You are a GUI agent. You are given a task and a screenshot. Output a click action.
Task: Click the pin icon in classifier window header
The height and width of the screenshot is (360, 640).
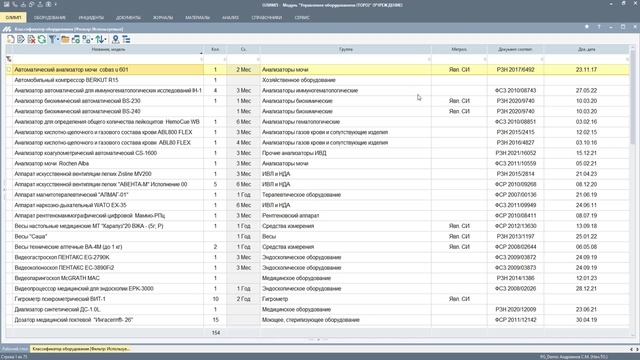tap(599, 27)
